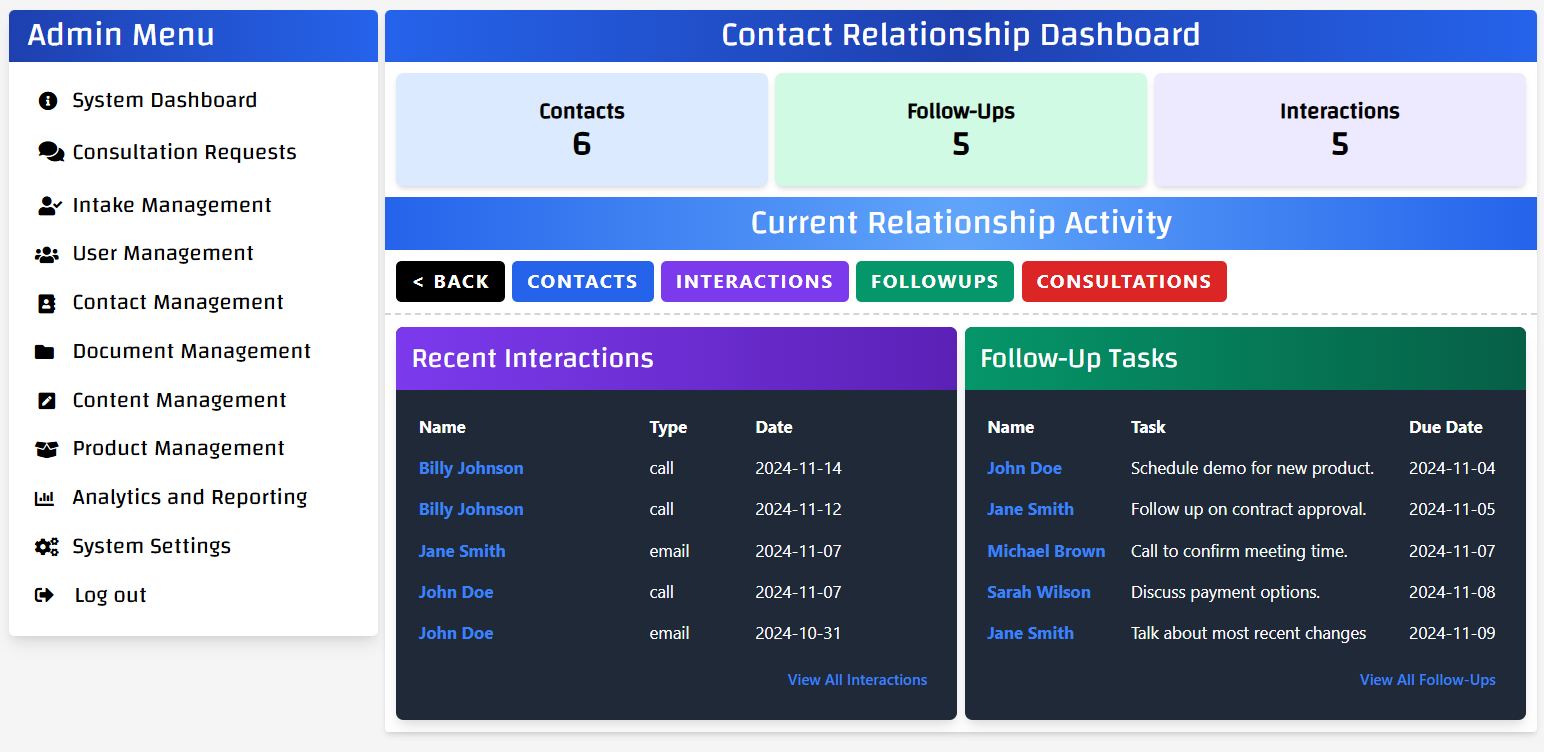Image resolution: width=1544 pixels, height=752 pixels.
Task: Click the Analytics and Reporting chart icon
Action: (45, 498)
